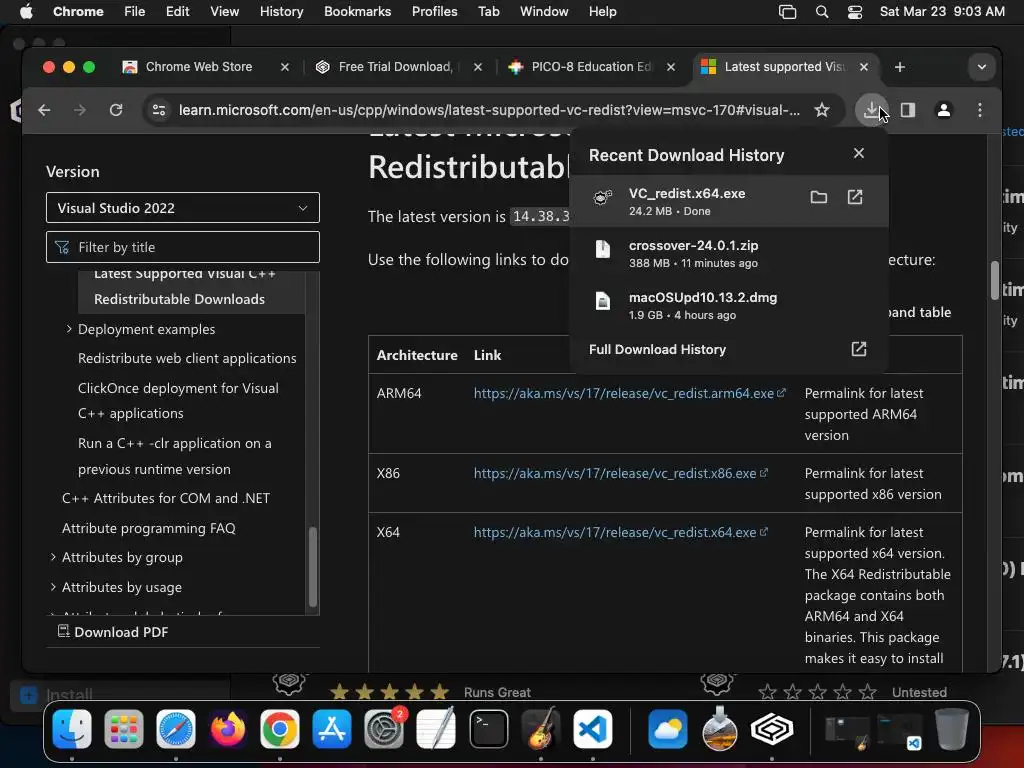Screen dimensions: 1024x768
Task: Open ClickOnce deployment for Visual C++ article
Action: pos(178,400)
